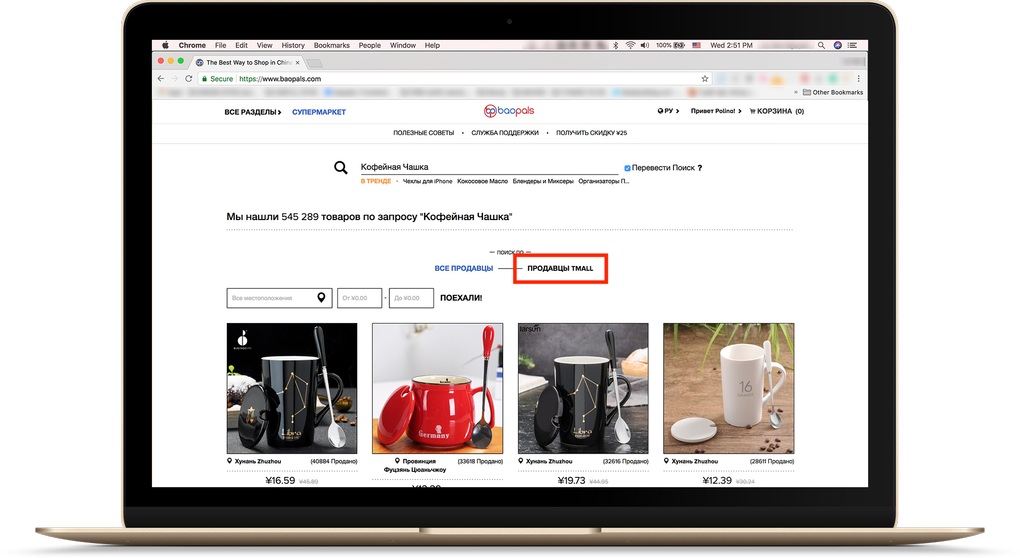Click the baopals logo
The height and width of the screenshot is (558, 1020).
(509, 111)
